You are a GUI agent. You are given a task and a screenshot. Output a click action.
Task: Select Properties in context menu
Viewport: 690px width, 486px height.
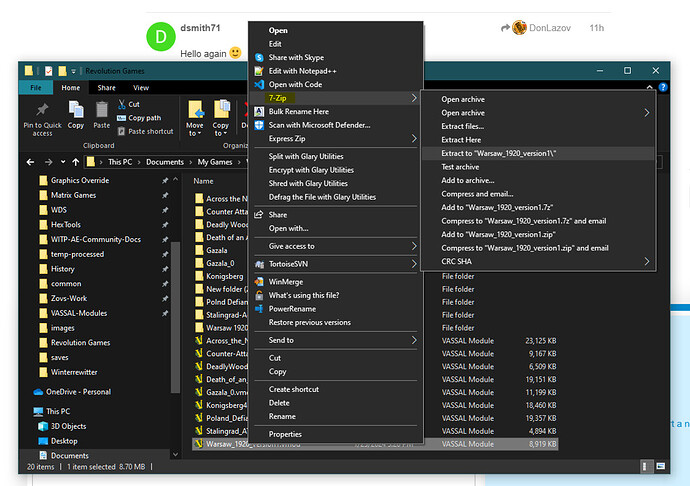pos(335,434)
